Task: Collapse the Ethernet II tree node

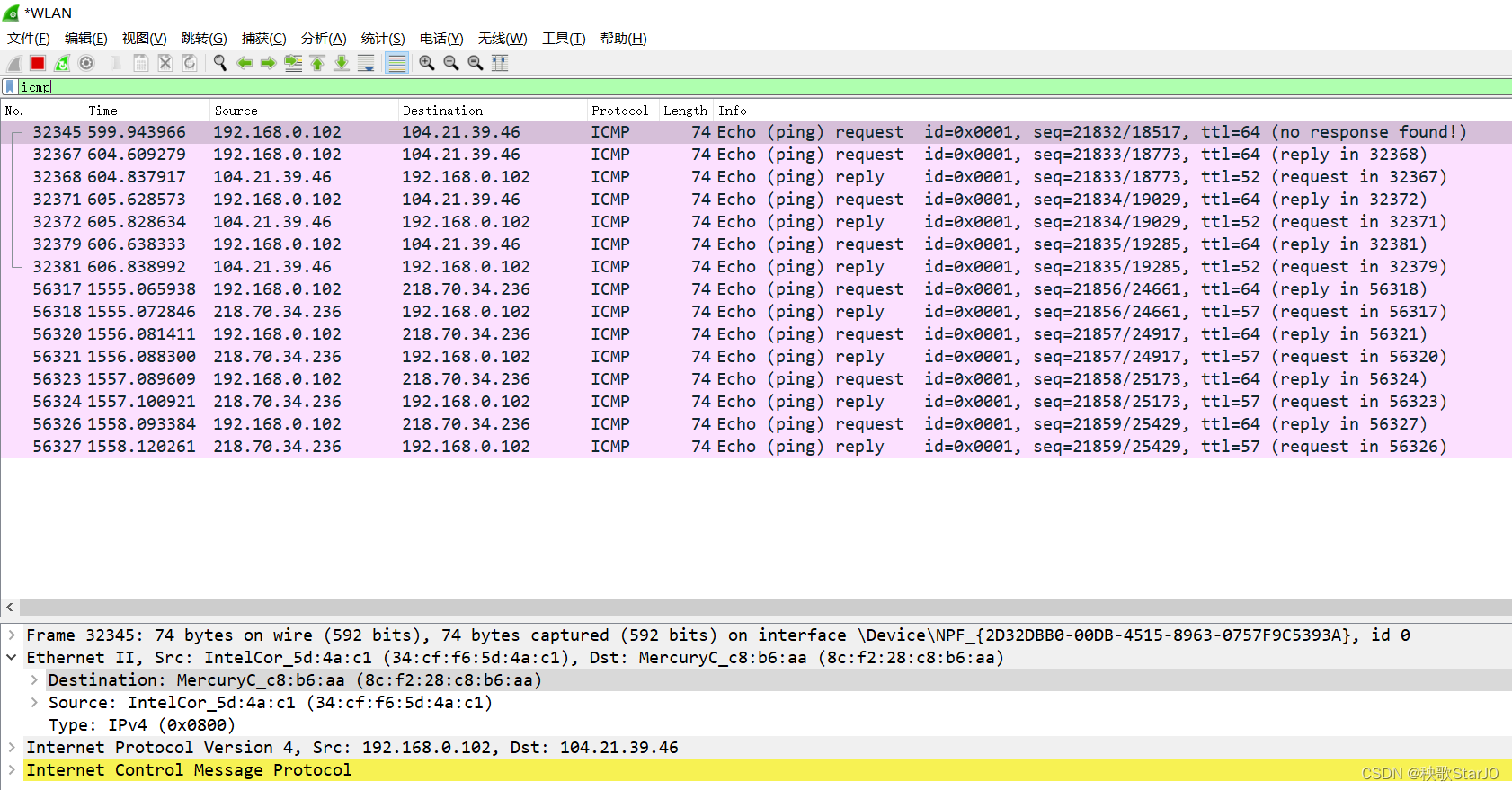Action: pos(12,658)
